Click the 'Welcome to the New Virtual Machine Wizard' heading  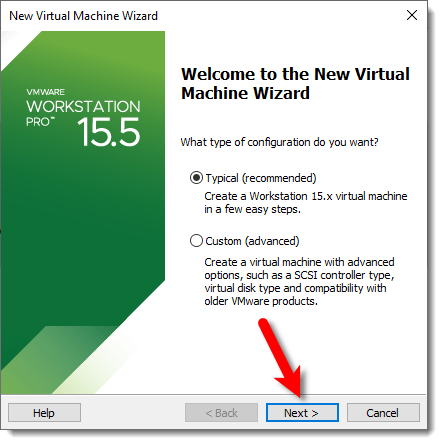pyautogui.click(x=295, y=83)
